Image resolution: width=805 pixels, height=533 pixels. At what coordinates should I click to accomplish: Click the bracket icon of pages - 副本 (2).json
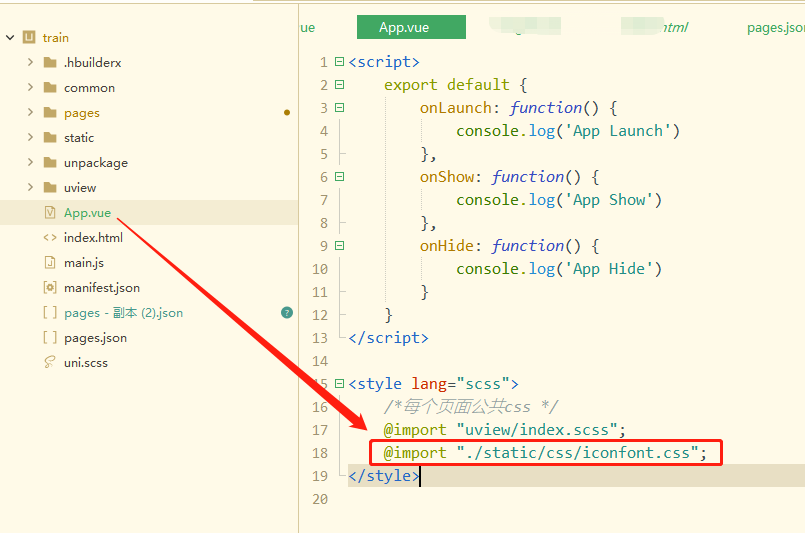[50, 312]
